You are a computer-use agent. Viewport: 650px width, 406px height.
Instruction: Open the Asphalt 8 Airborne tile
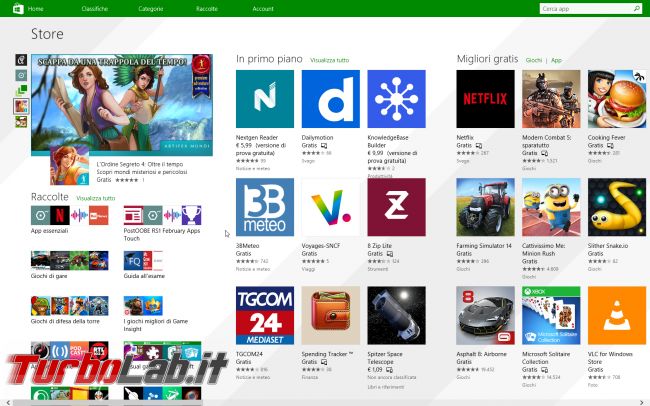point(485,315)
